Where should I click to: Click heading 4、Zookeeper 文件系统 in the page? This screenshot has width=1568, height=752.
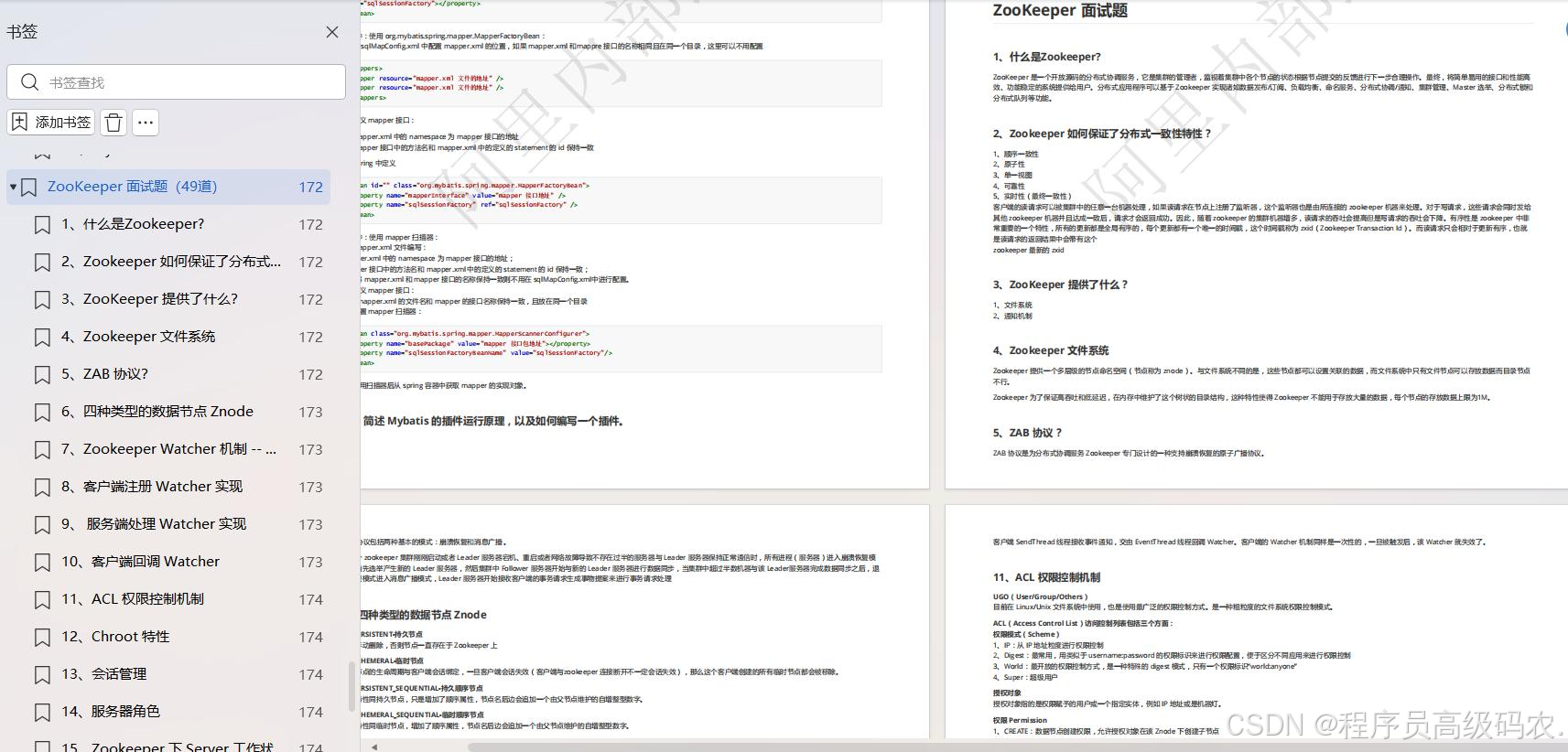coord(1050,350)
